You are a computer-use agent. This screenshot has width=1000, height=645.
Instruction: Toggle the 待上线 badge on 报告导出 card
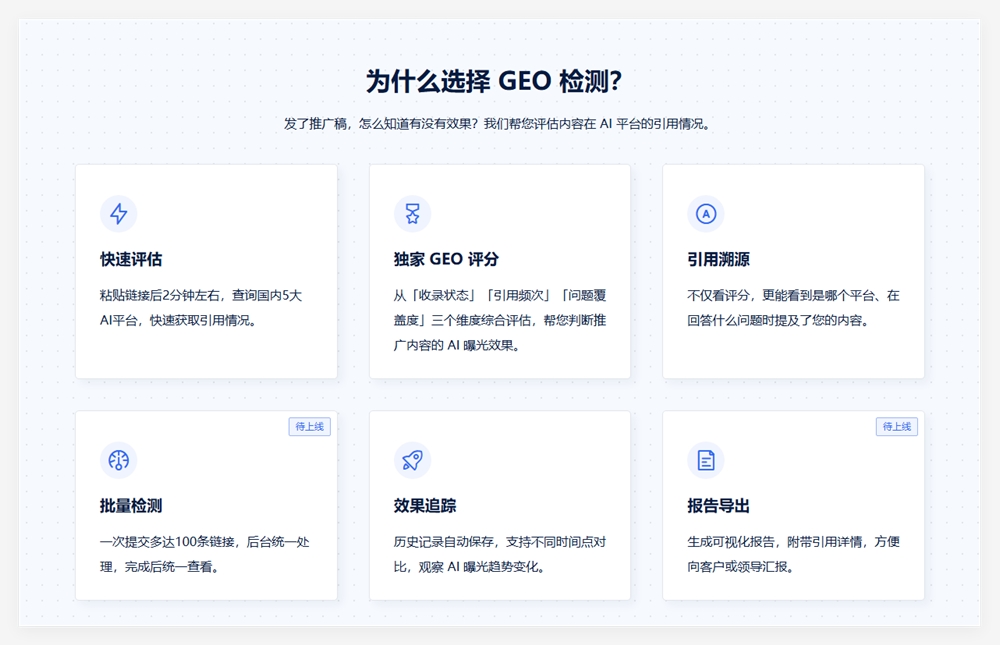coord(897,425)
